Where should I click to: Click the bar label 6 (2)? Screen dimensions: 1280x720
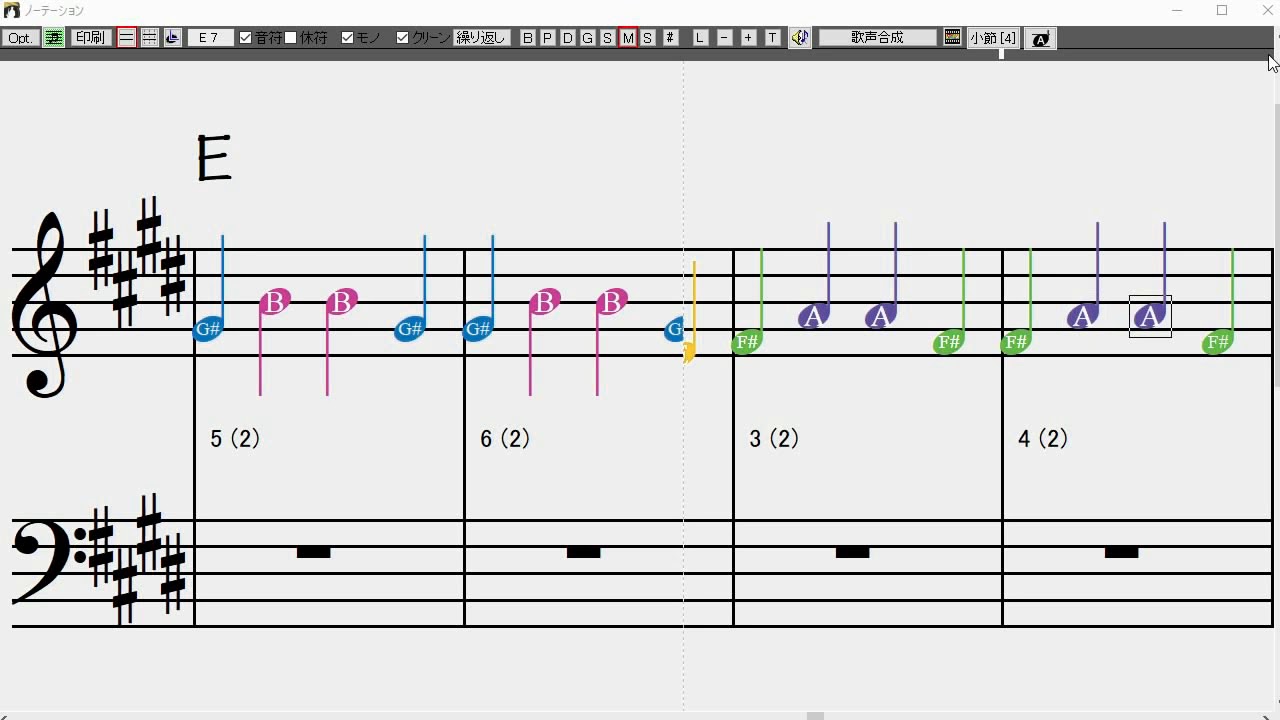(x=505, y=439)
